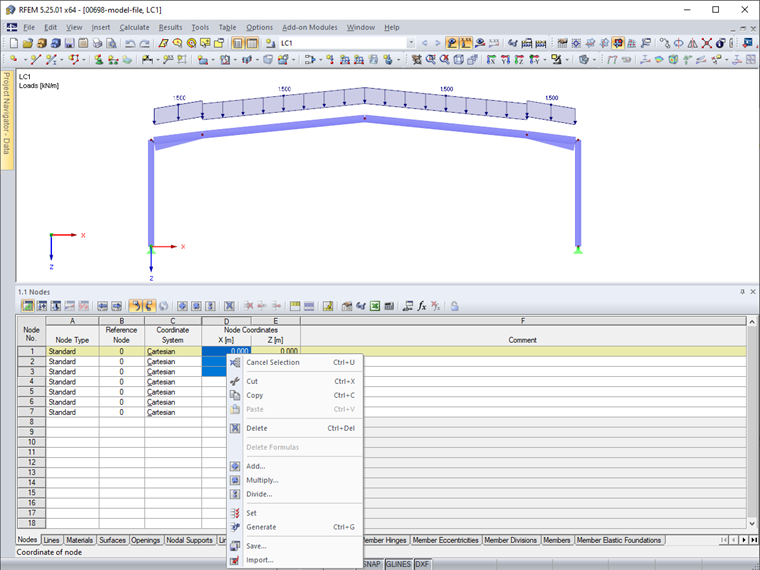Switch to the Materials table tab
The image size is (760, 570).
(x=79, y=540)
